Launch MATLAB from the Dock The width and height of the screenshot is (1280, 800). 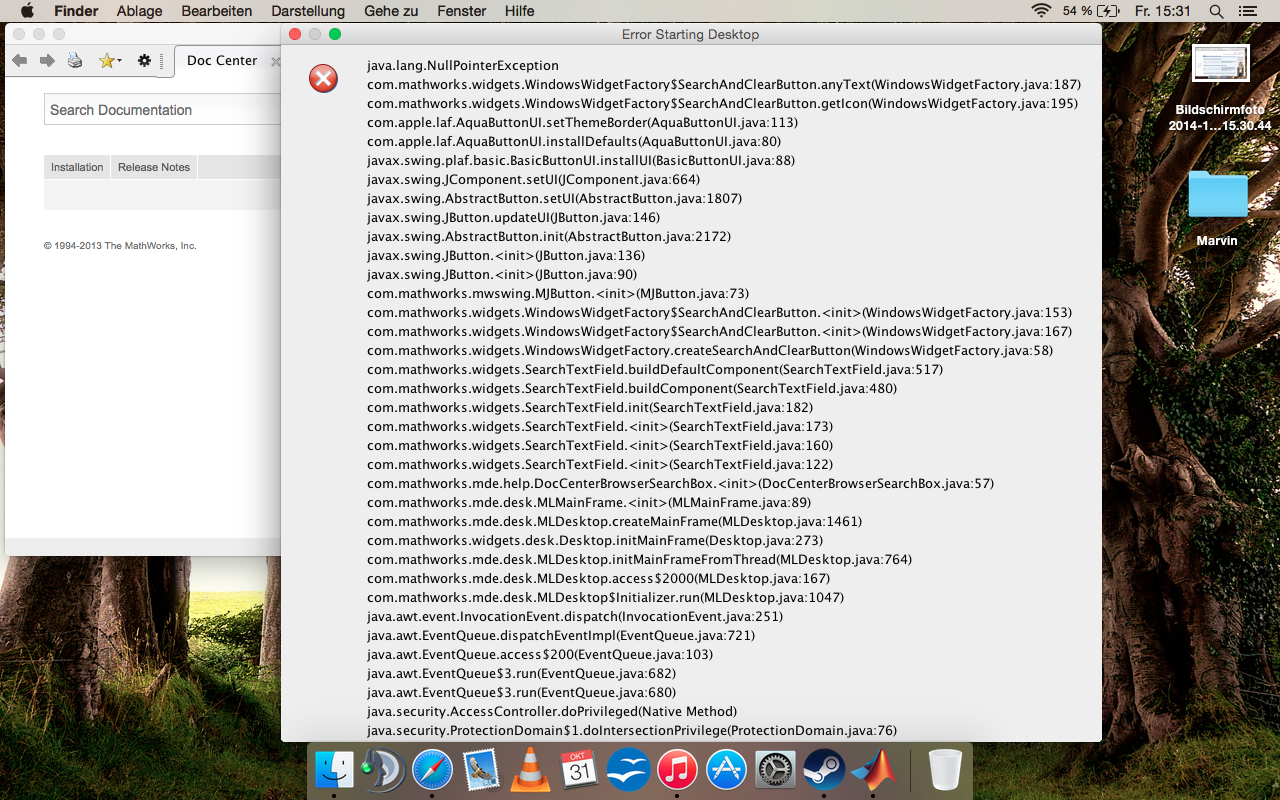tap(873, 770)
